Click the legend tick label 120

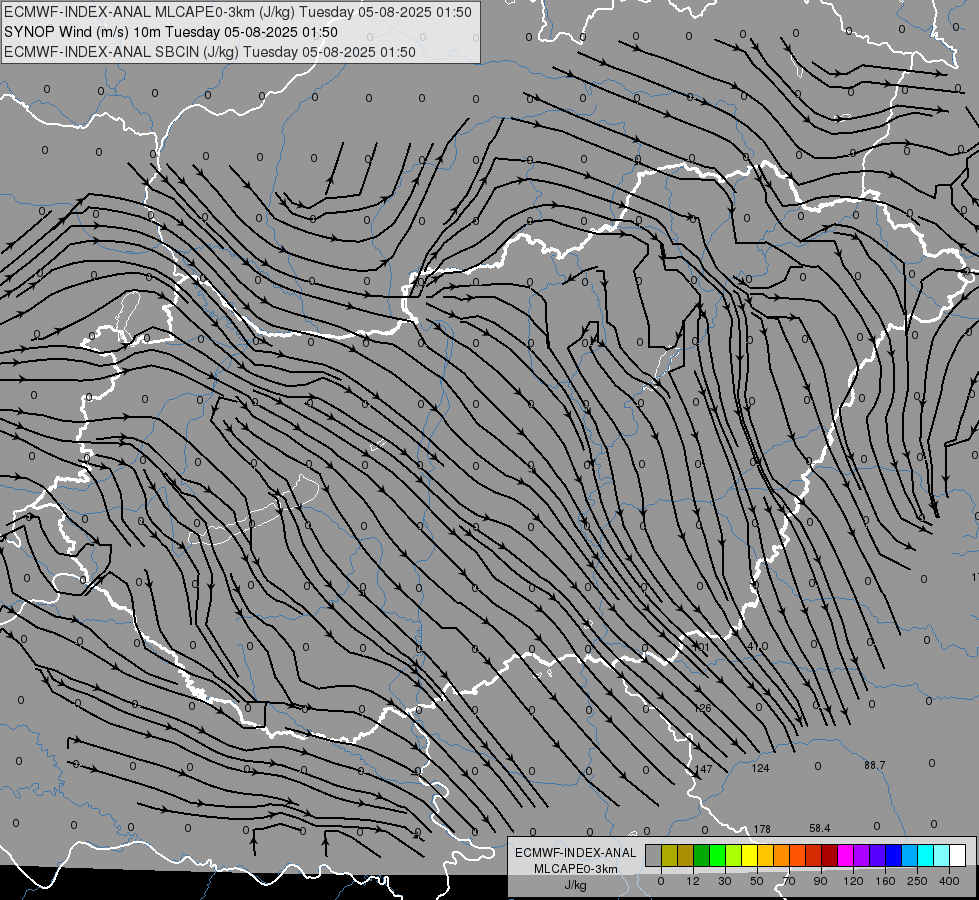pyautogui.click(x=853, y=881)
